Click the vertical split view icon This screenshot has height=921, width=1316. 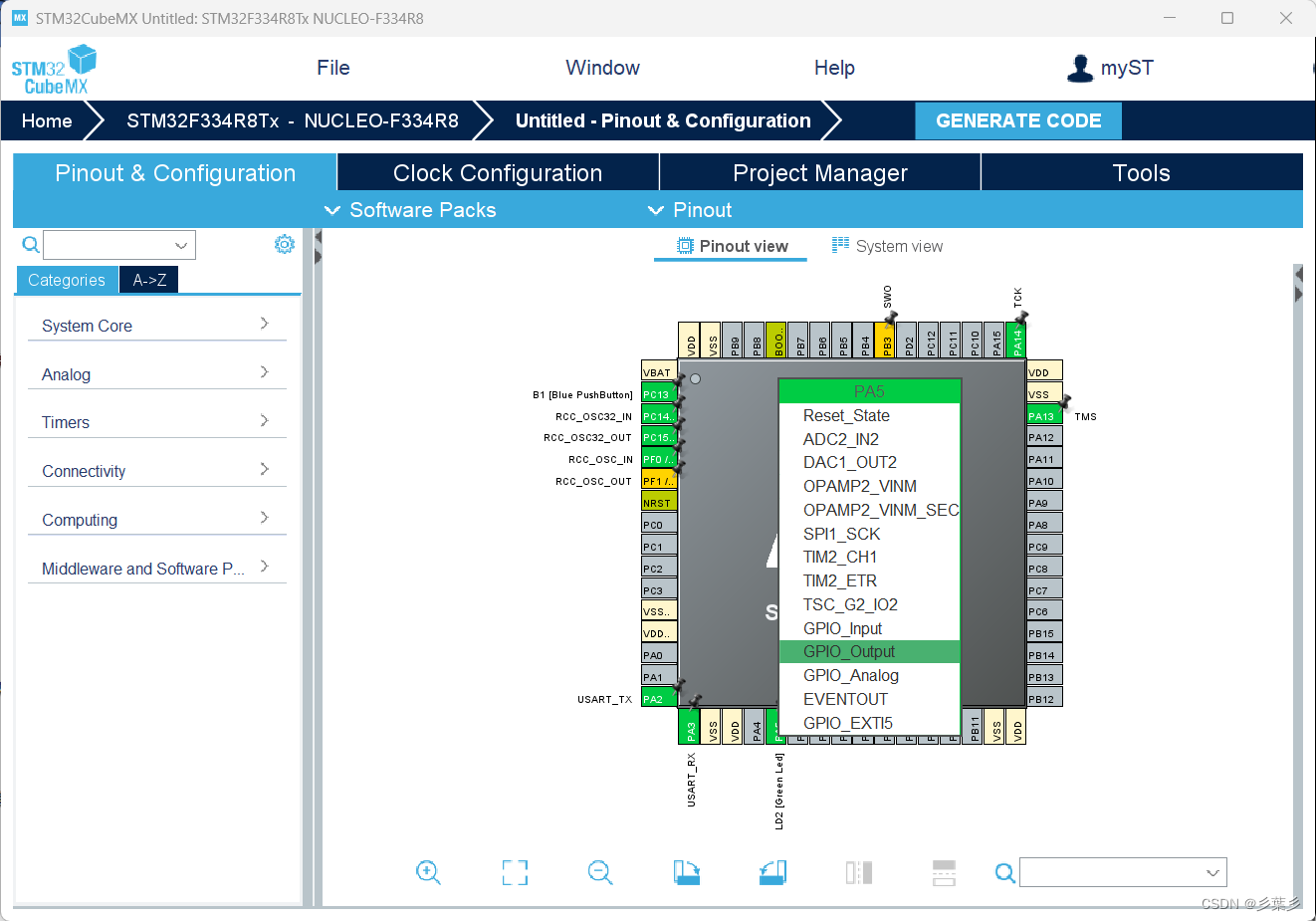(x=859, y=873)
